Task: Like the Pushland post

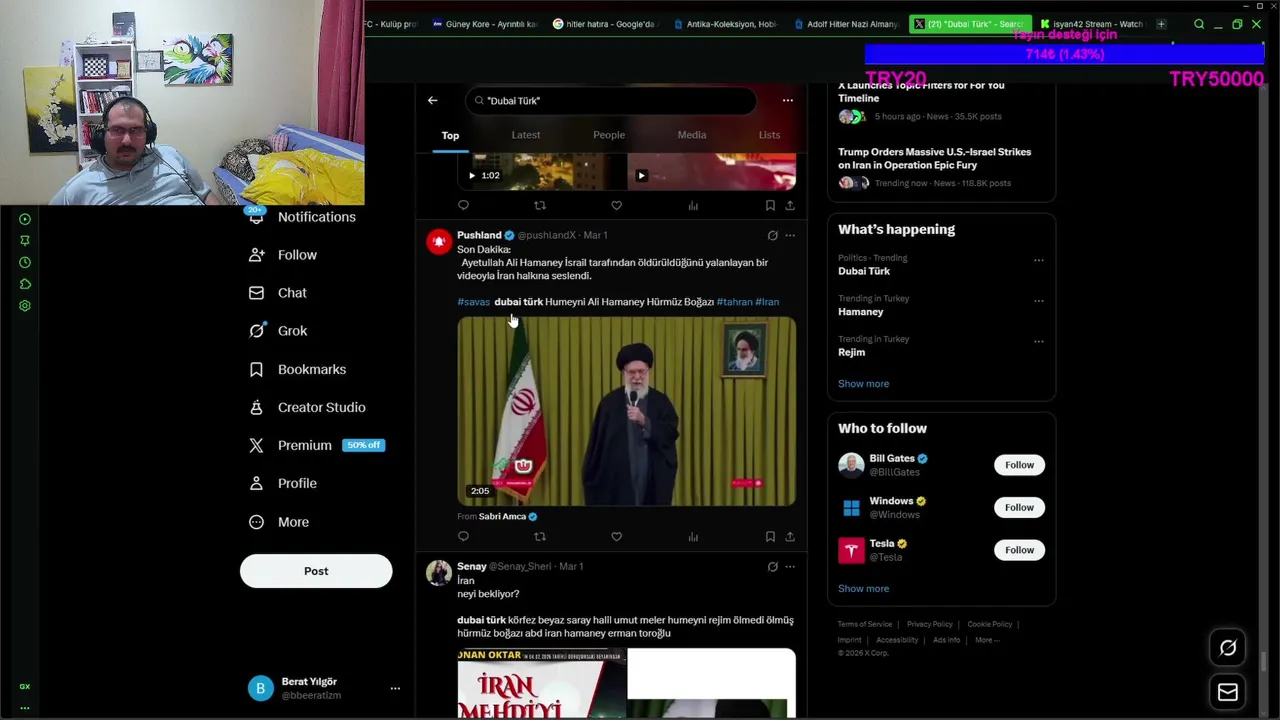Action: pos(616,537)
